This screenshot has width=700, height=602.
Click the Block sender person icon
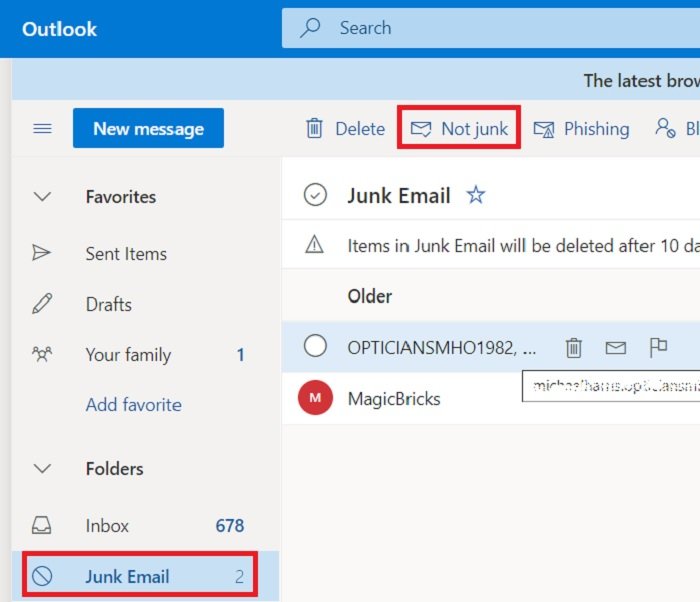coord(665,128)
